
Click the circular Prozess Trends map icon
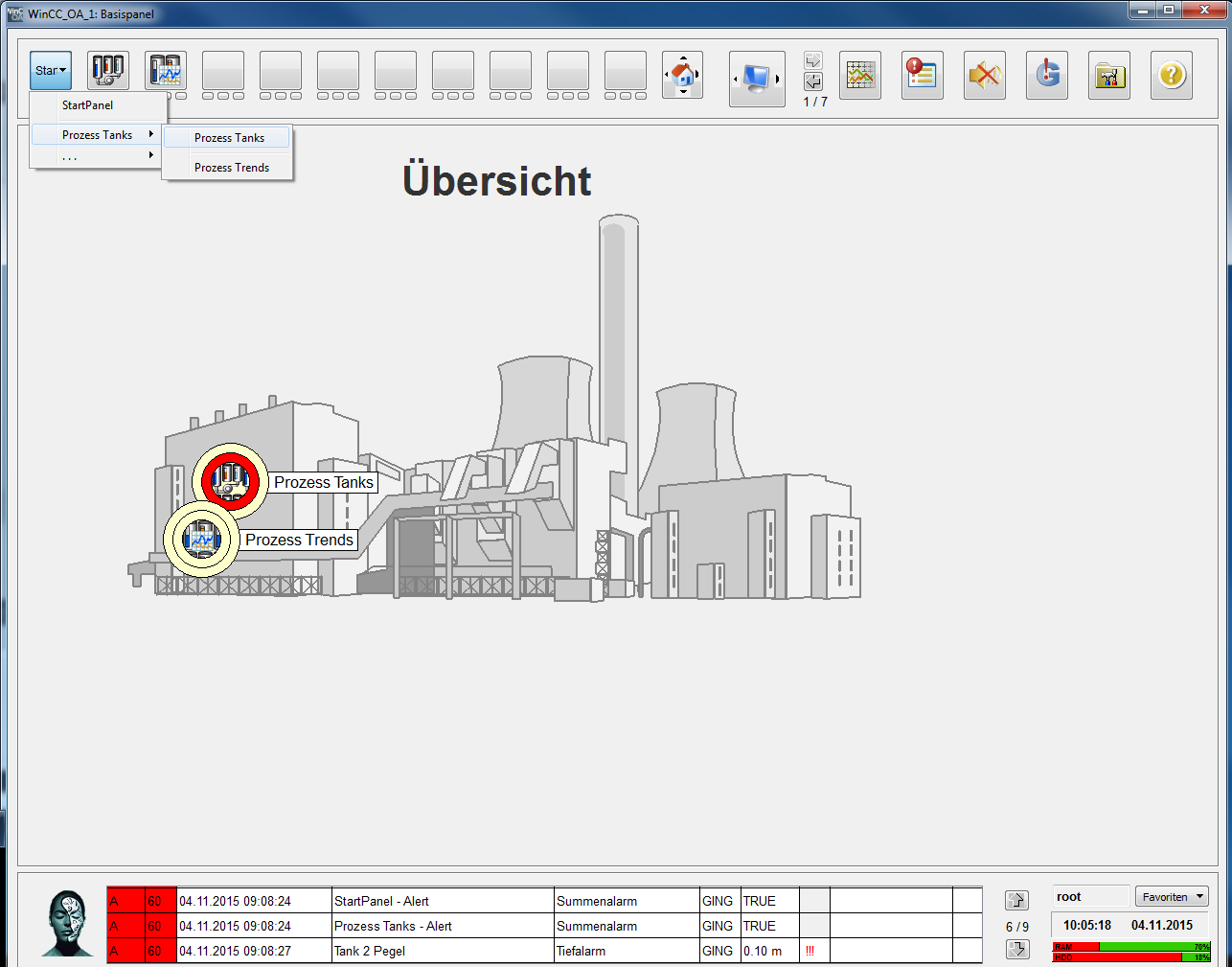click(x=201, y=539)
